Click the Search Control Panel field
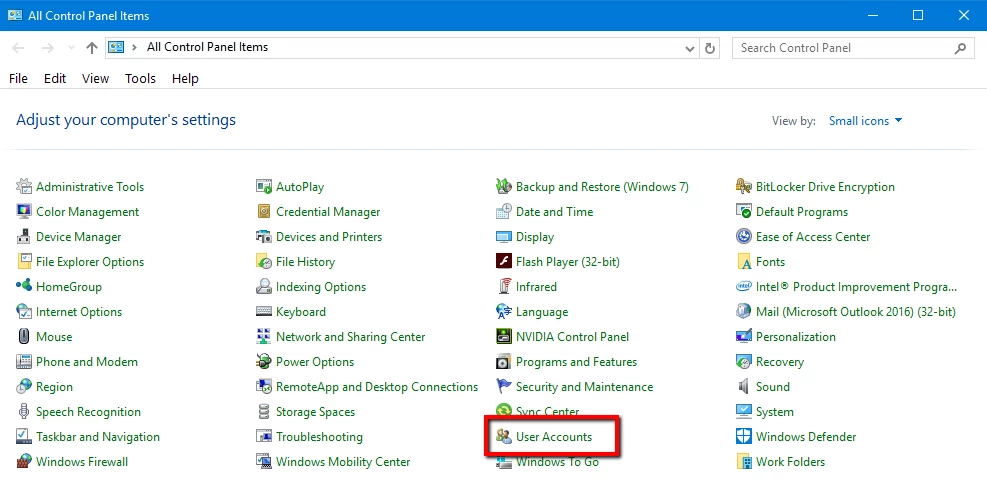 coord(853,48)
